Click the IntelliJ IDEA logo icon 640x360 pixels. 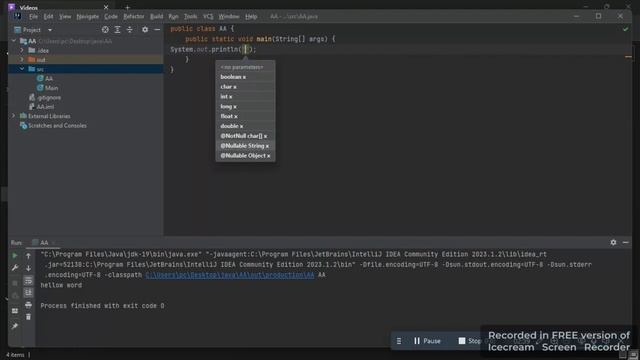point(17,16)
